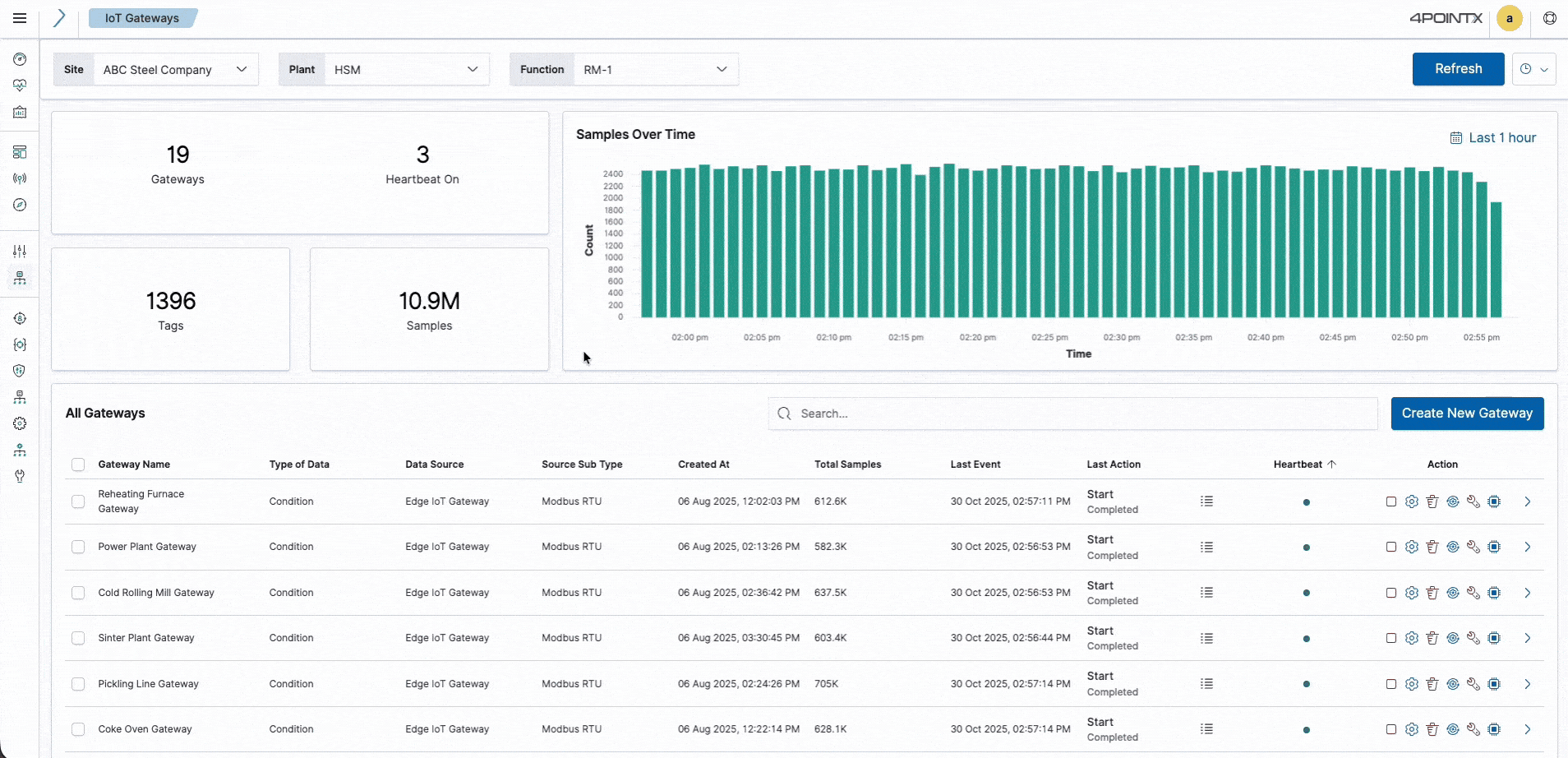Viewport: 1568px width, 758px height.
Task: Open the hamburger menu at top left
Action: tap(21, 17)
